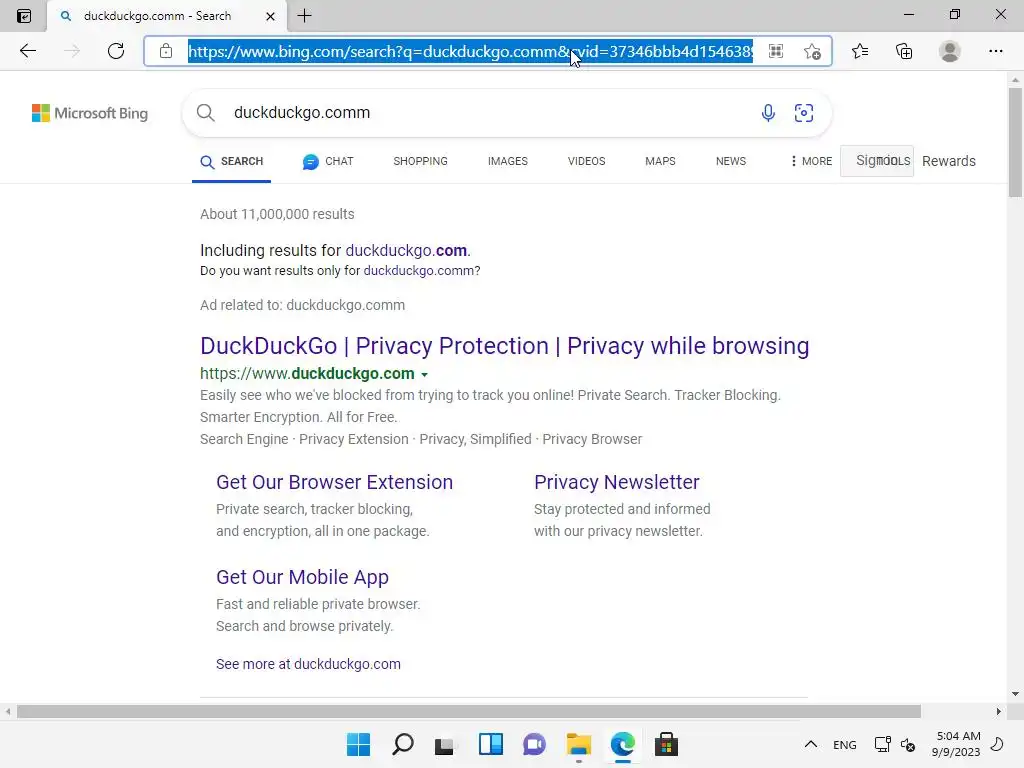The image size is (1024, 768).
Task: Switch to the CHAT tab
Action: [328, 161]
